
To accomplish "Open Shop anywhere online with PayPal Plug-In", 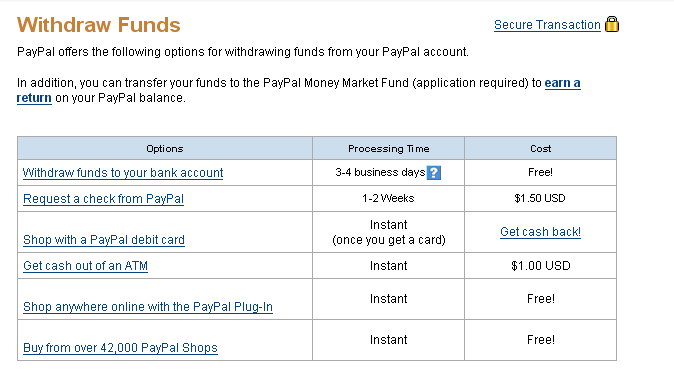I will (148, 306).
